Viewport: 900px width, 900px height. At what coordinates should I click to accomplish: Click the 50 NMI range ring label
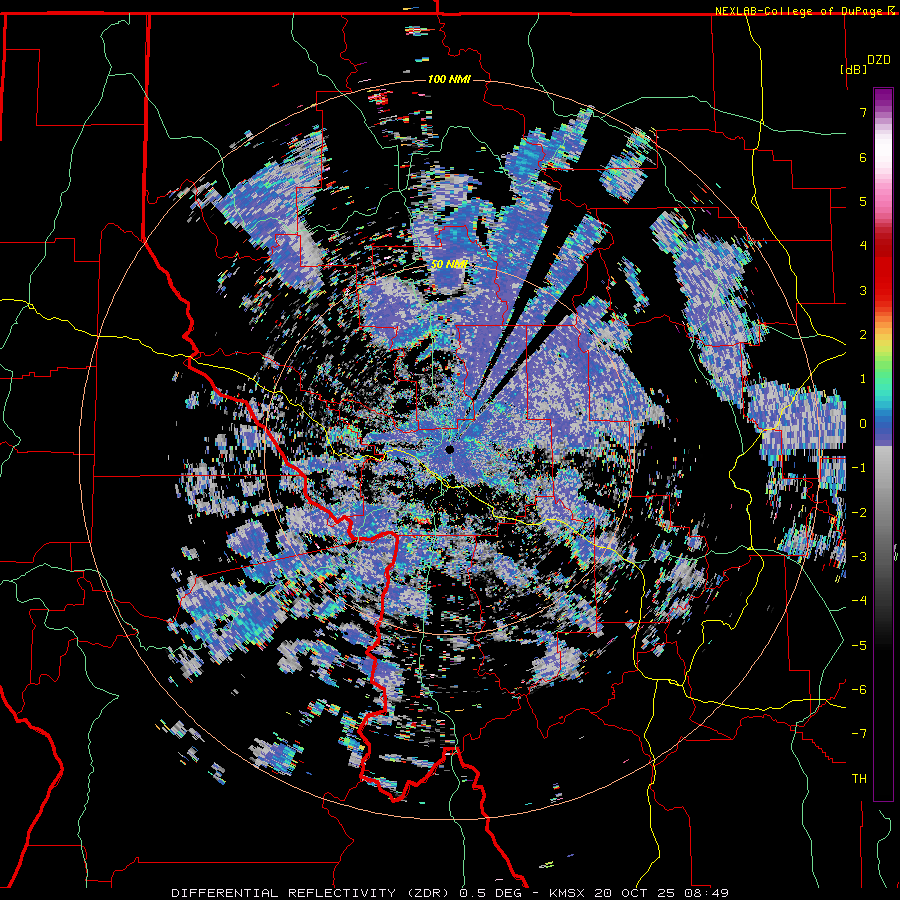pos(449,265)
